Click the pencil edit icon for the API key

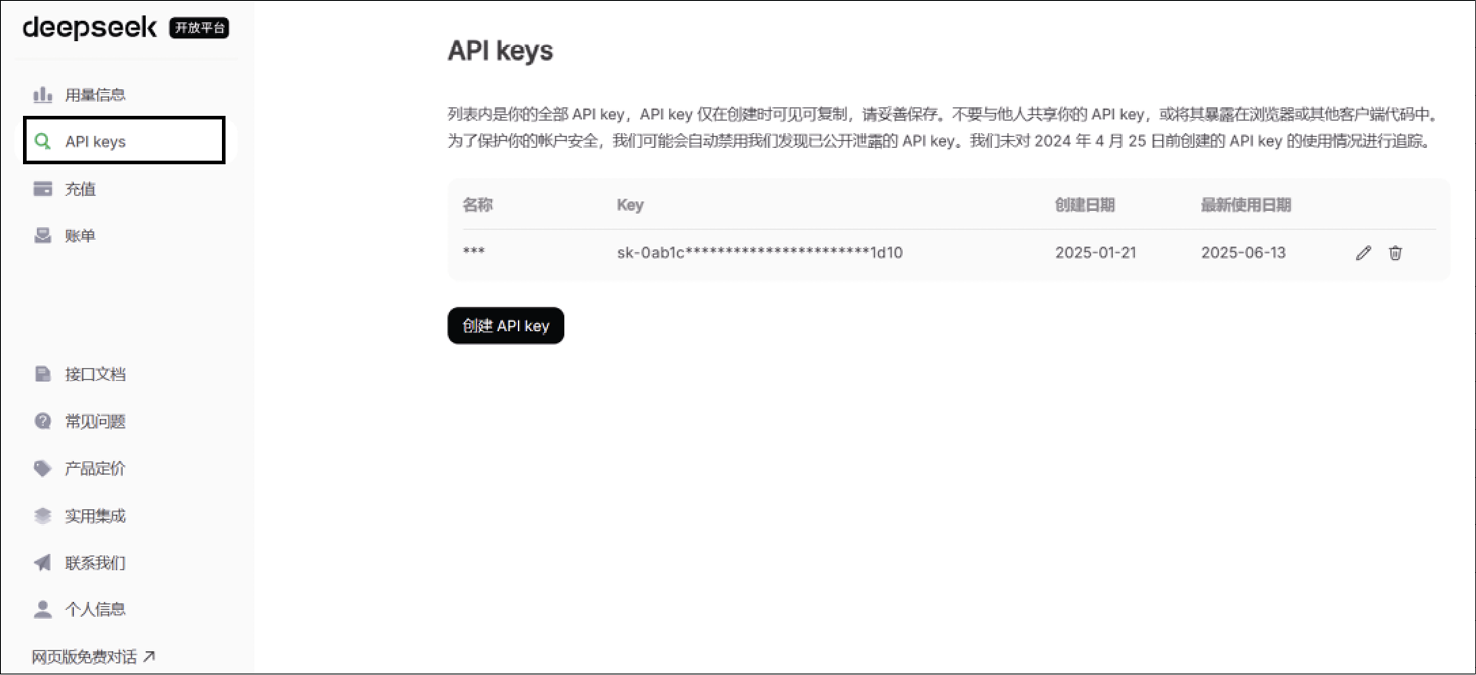coord(1363,253)
